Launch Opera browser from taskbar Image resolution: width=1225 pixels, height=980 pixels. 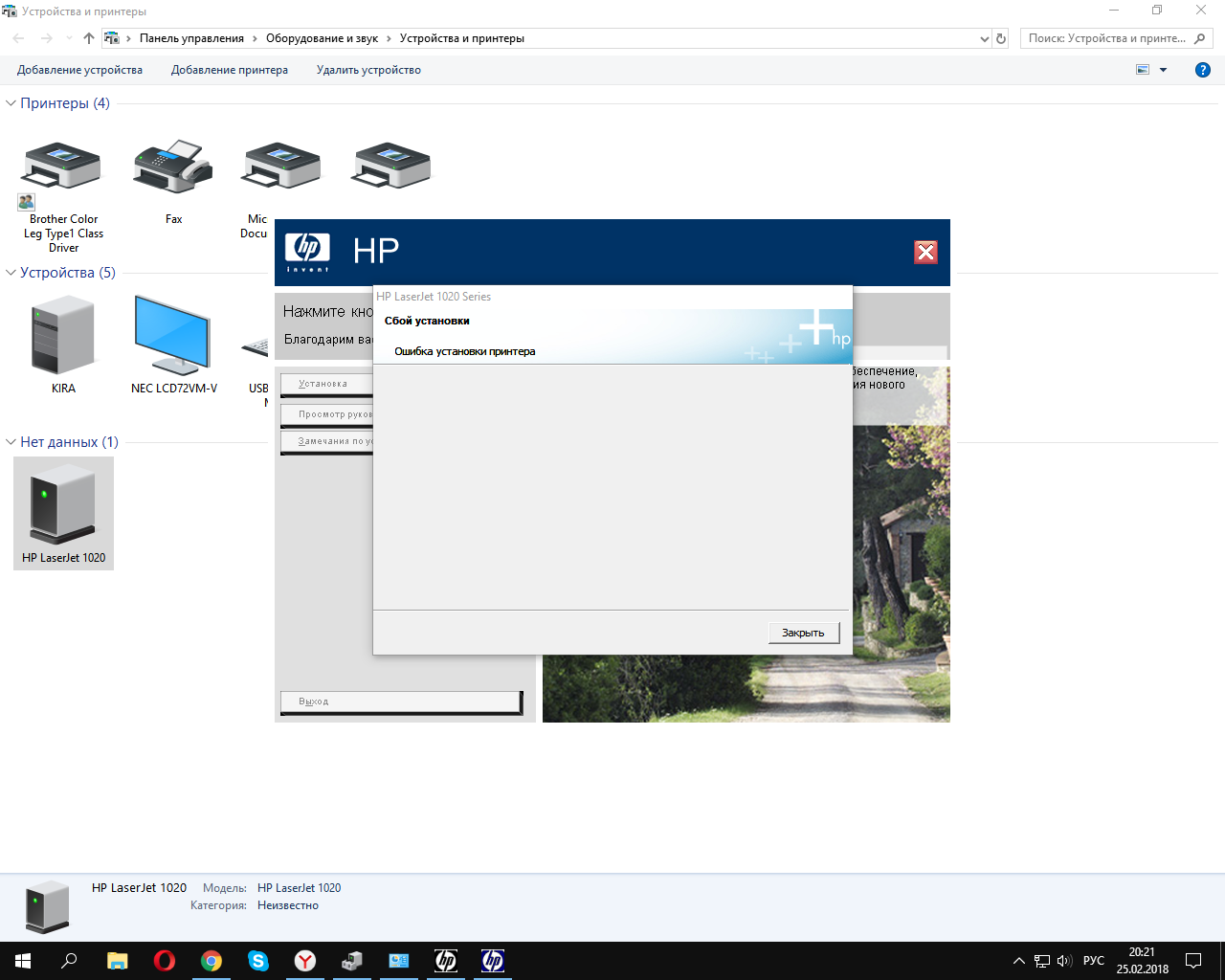pos(165,961)
